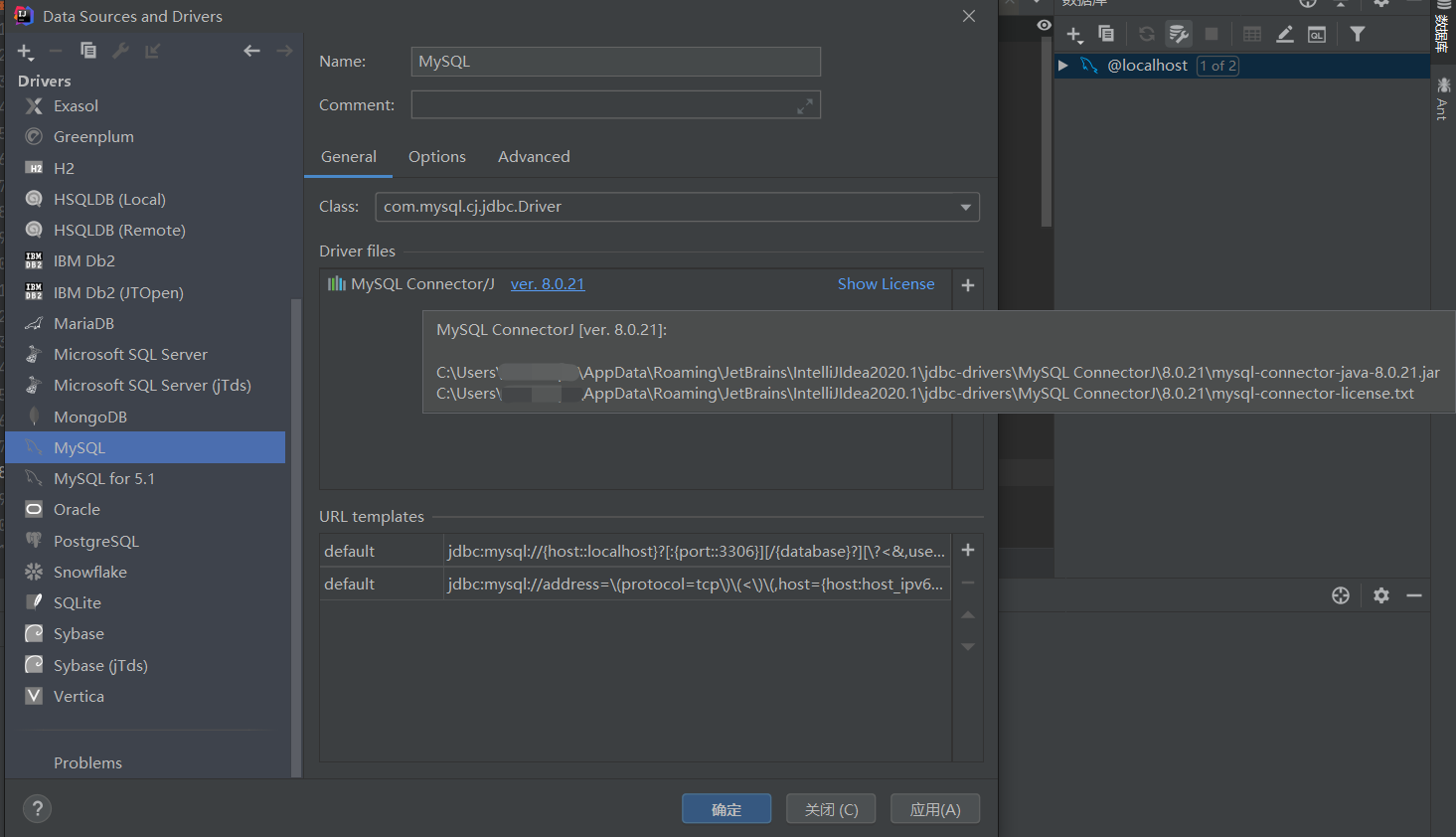Image resolution: width=1456 pixels, height=837 pixels.
Task: Click the Filter funnel icon in the Database panel
Action: tap(1358, 34)
